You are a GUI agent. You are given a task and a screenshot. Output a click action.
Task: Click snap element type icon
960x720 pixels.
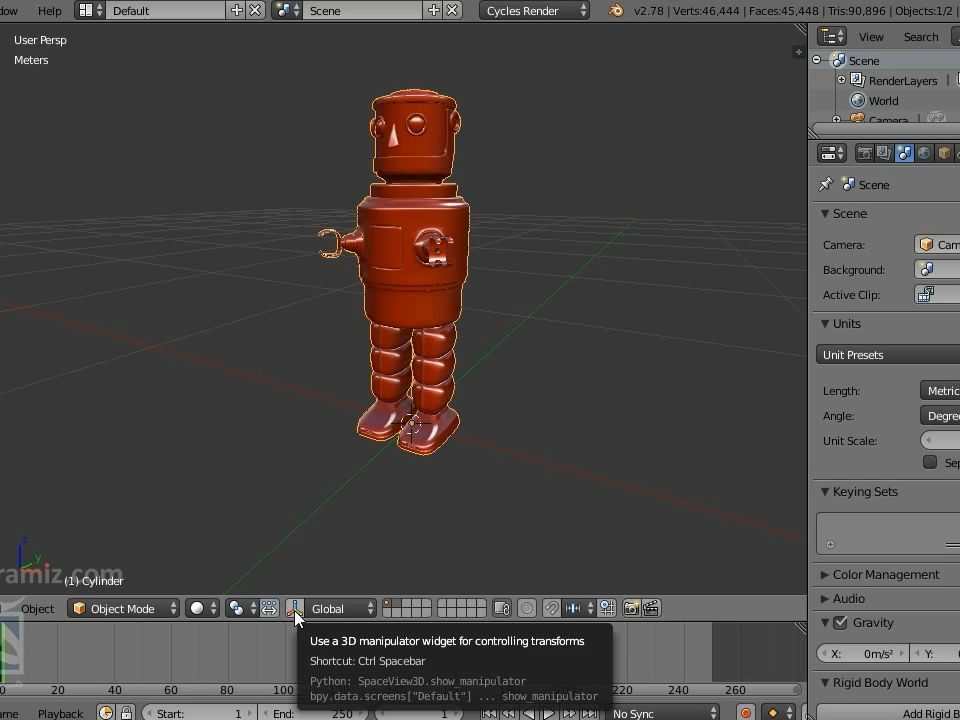tap(577, 609)
